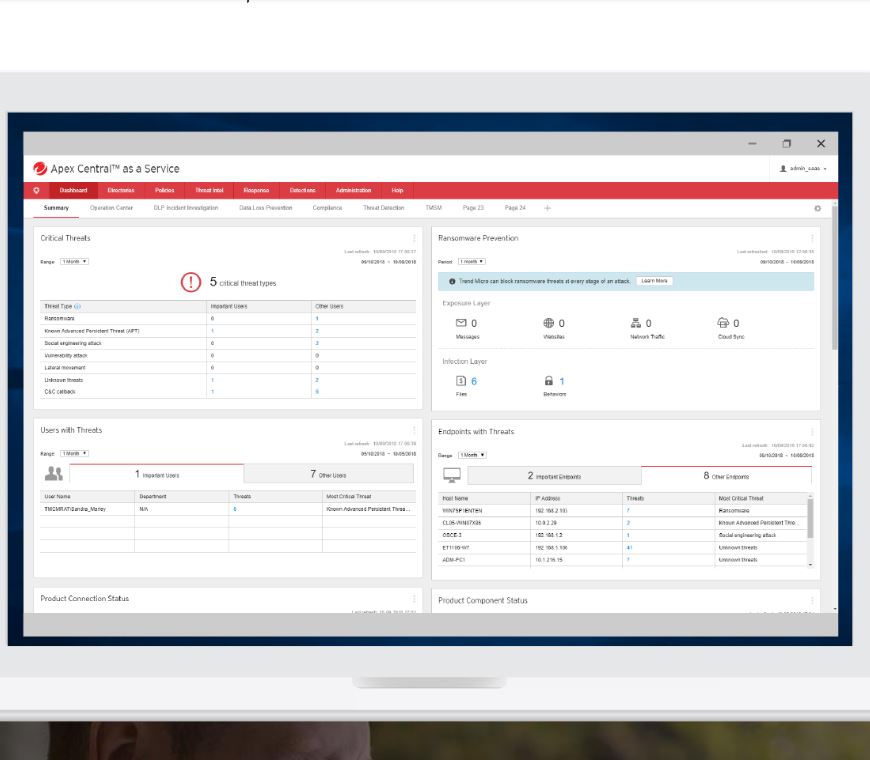Switch to the Page 23 tab
Screen dimensions: 870x760
[x=473, y=208]
